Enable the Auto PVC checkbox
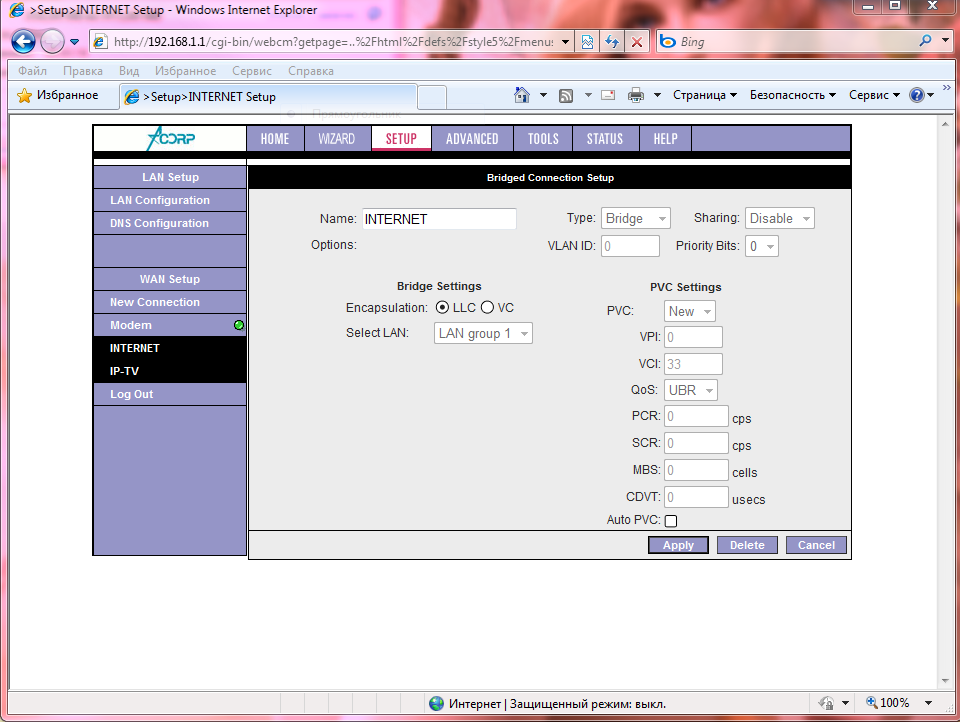 click(671, 521)
